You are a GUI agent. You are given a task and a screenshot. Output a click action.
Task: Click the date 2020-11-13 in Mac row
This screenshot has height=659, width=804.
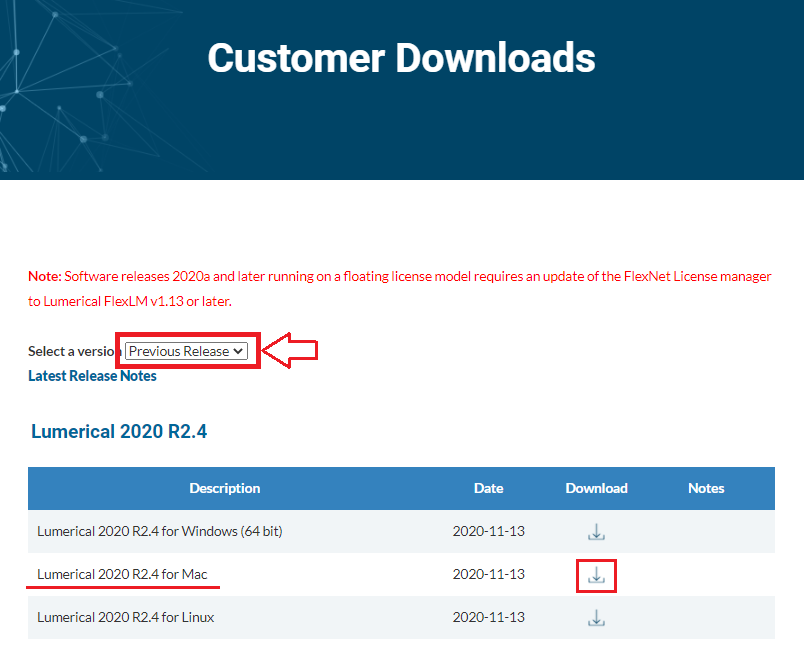click(x=489, y=574)
